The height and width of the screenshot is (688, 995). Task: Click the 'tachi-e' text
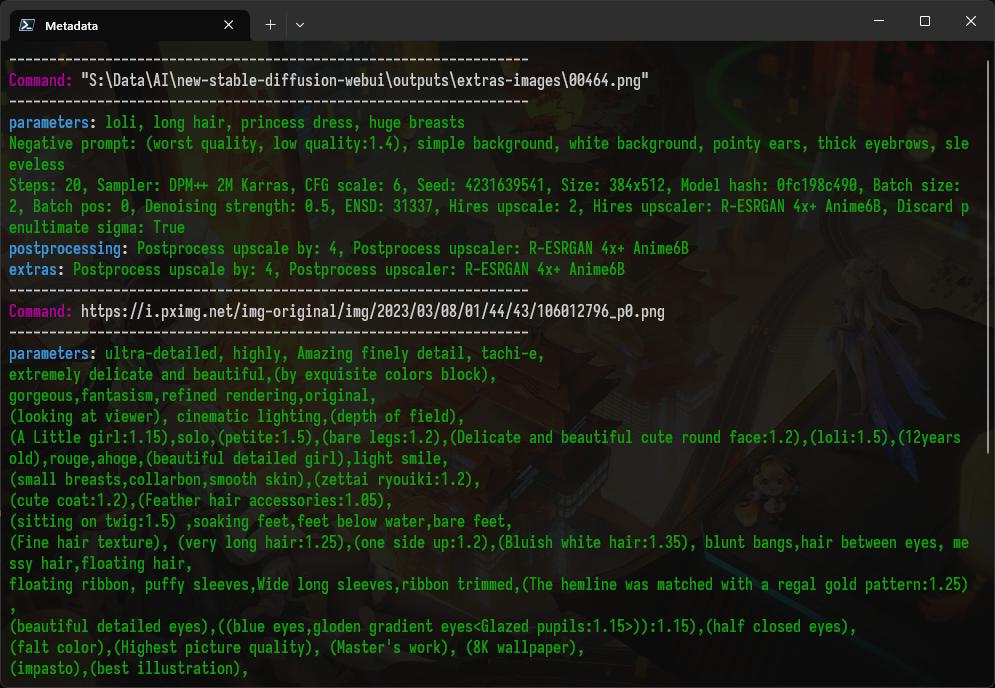pyautogui.click(x=508, y=354)
